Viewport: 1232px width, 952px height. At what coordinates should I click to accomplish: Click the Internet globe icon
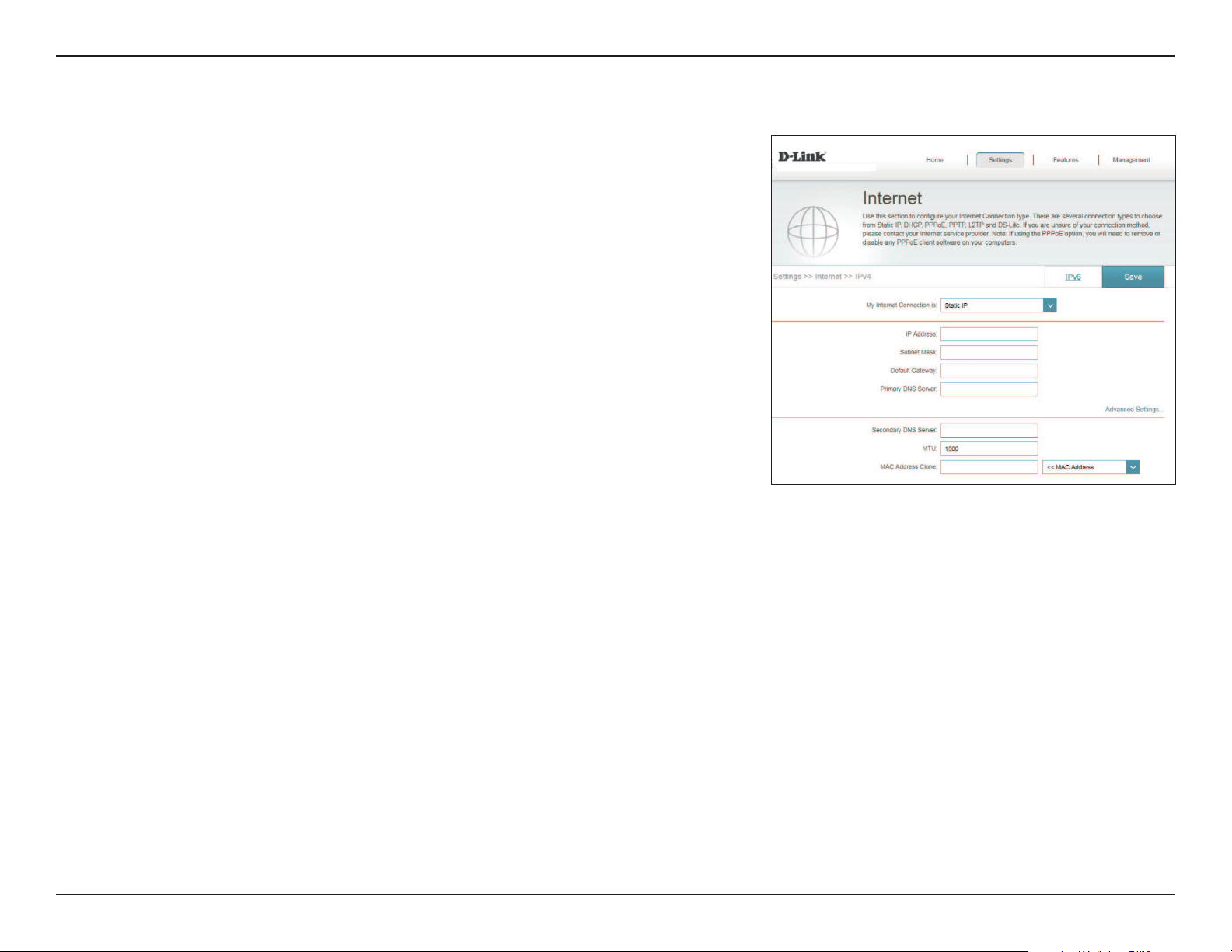click(x=813, y=232)
